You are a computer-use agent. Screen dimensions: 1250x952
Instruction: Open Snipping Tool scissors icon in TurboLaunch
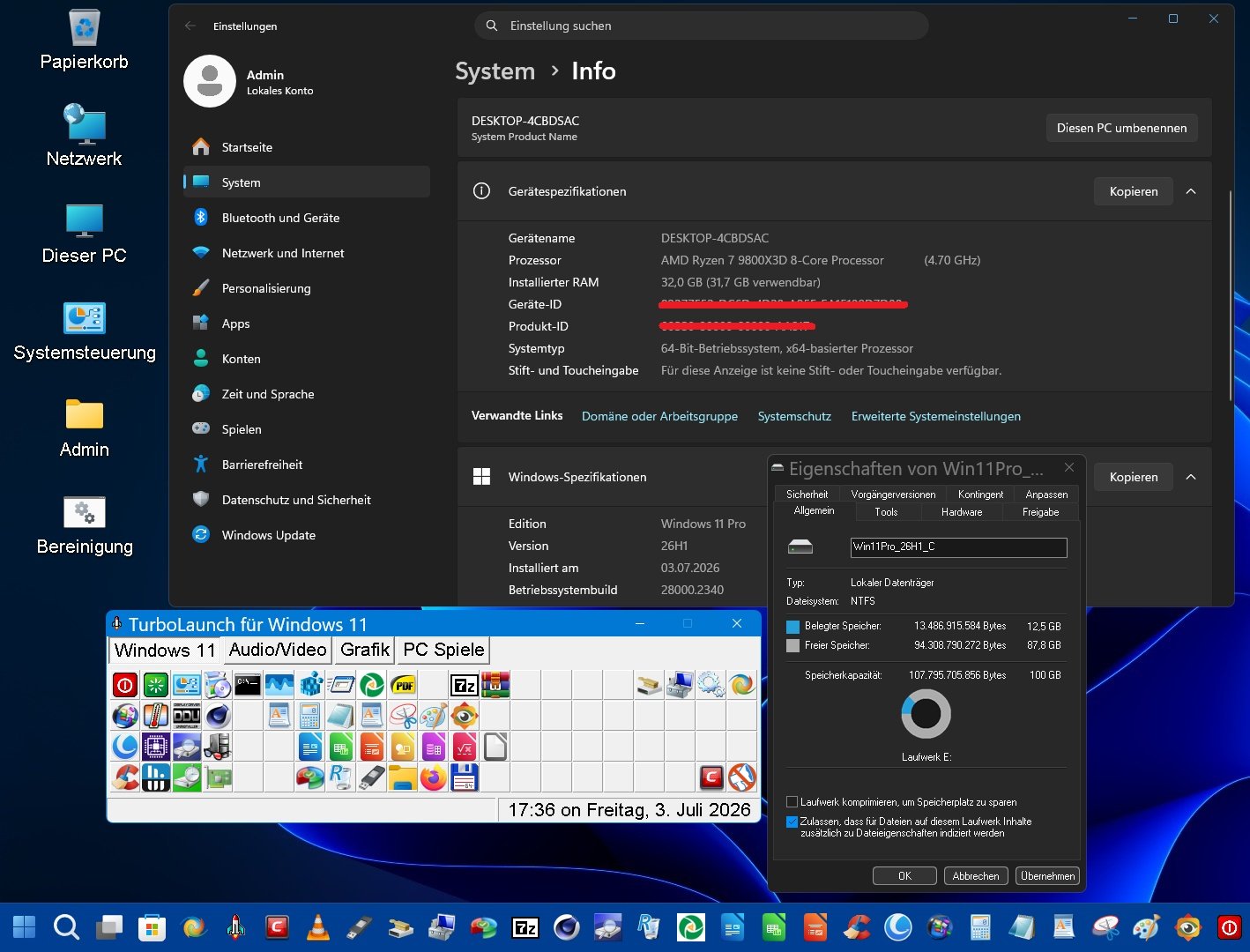coord(403,716)
